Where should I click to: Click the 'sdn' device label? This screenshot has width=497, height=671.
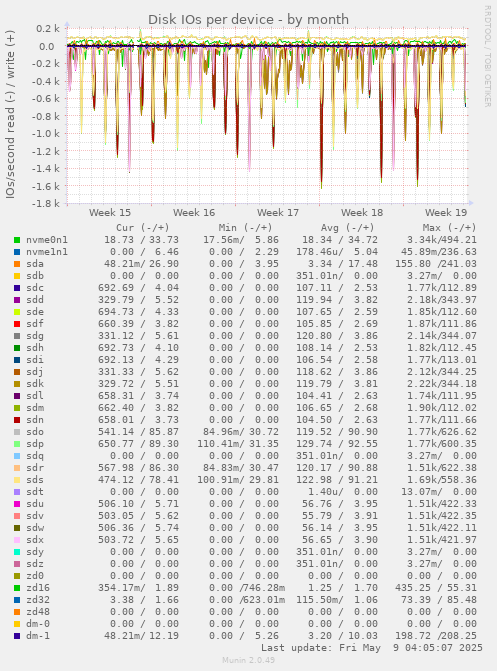point(35,420)
